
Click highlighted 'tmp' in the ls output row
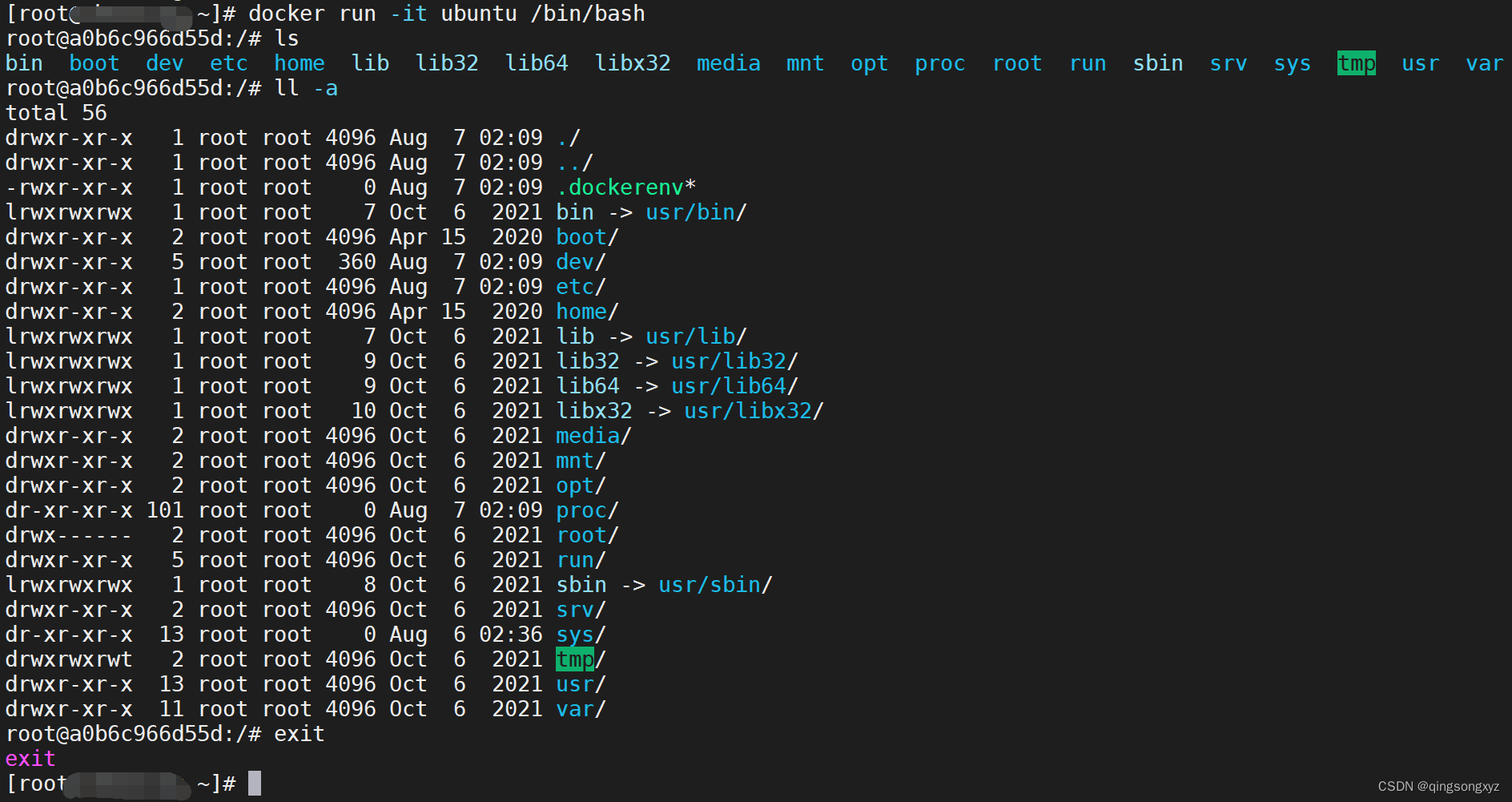[1357, 63]
